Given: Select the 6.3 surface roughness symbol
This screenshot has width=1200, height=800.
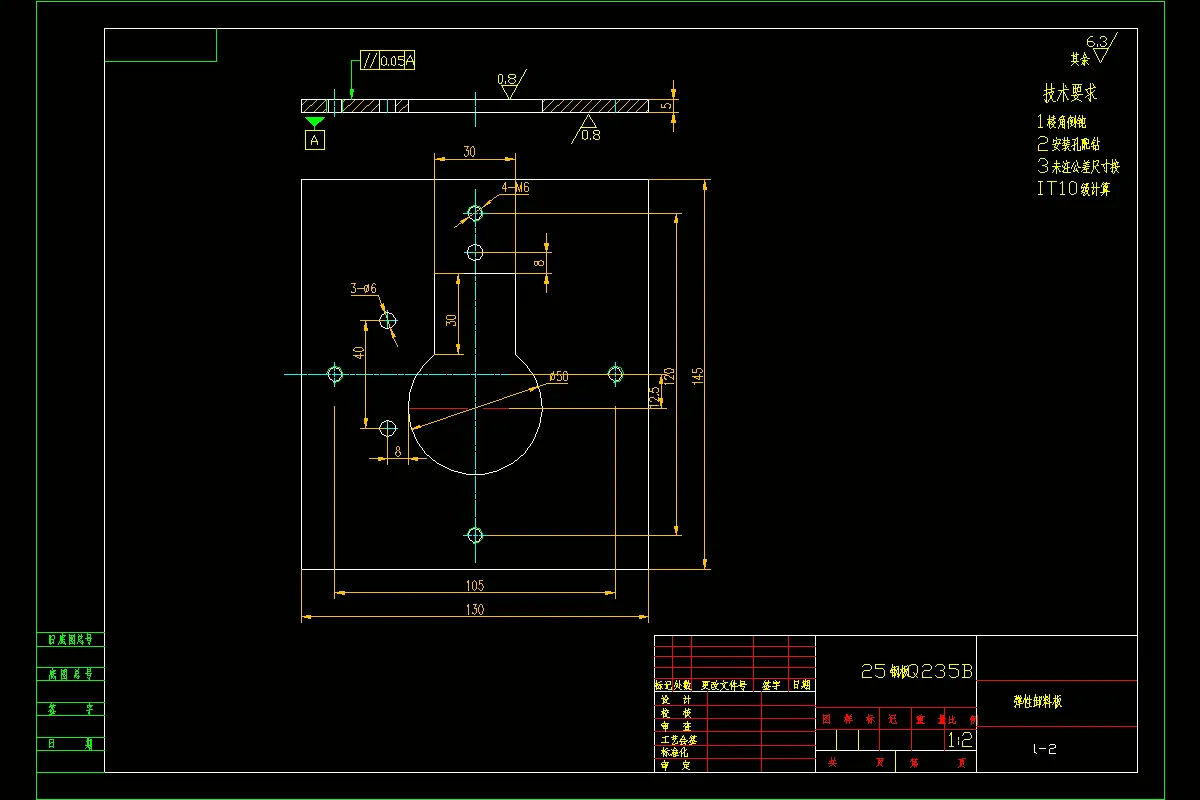Looking at the screenshot, I should tap(1101, 47).
